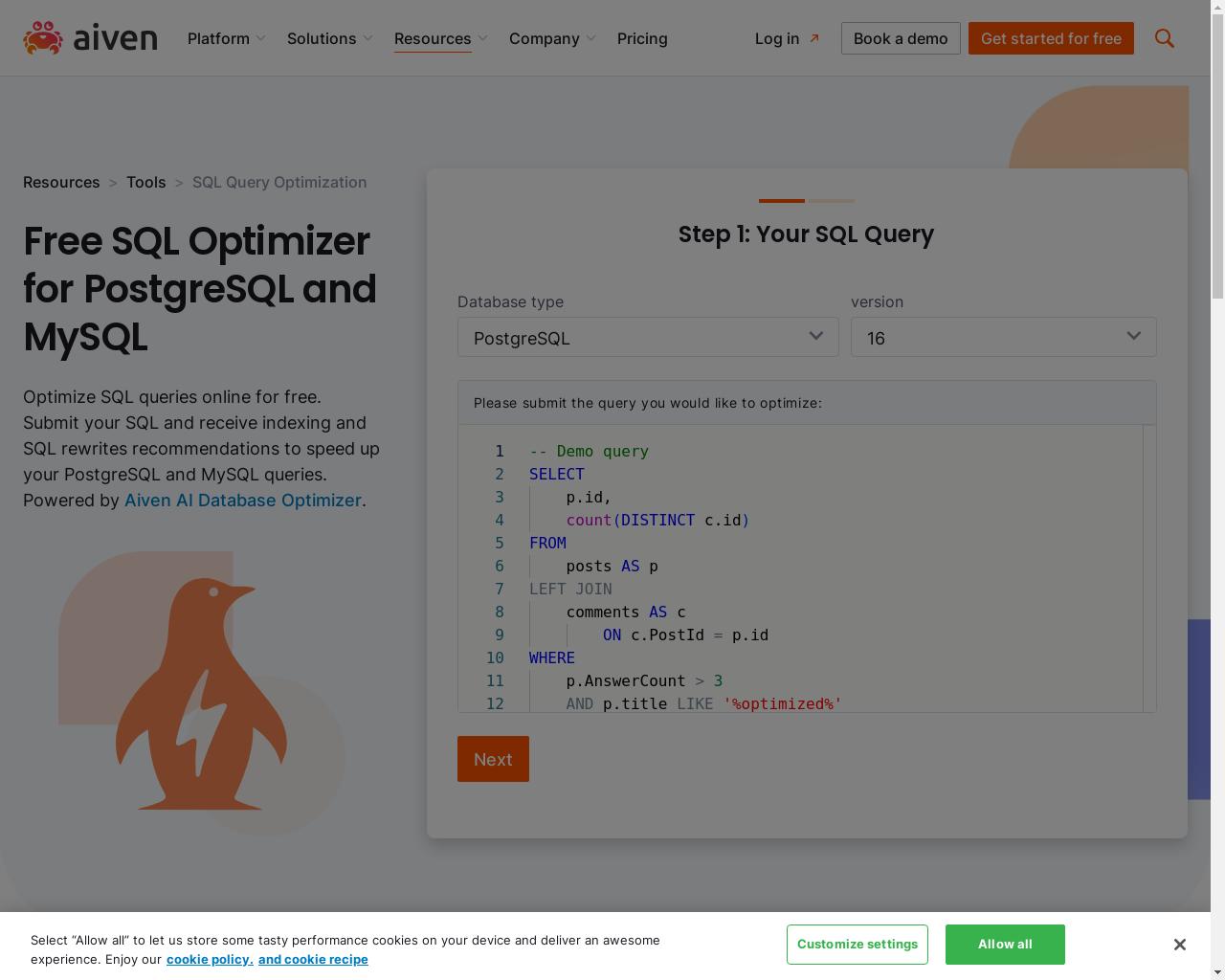The height and width of the screenshot is (980, 1225).
Task: Click the Next button
Action: click(493, 759)
